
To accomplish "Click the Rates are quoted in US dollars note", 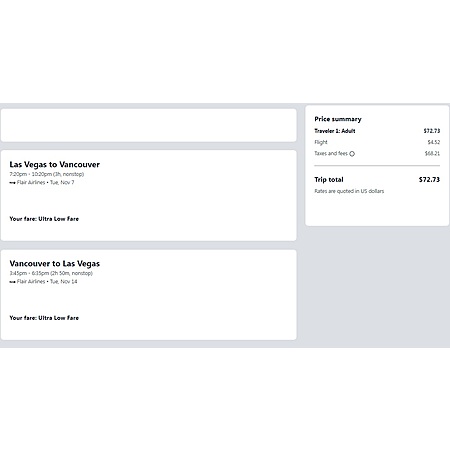I will pyautogui.click(x=349, y=191).
